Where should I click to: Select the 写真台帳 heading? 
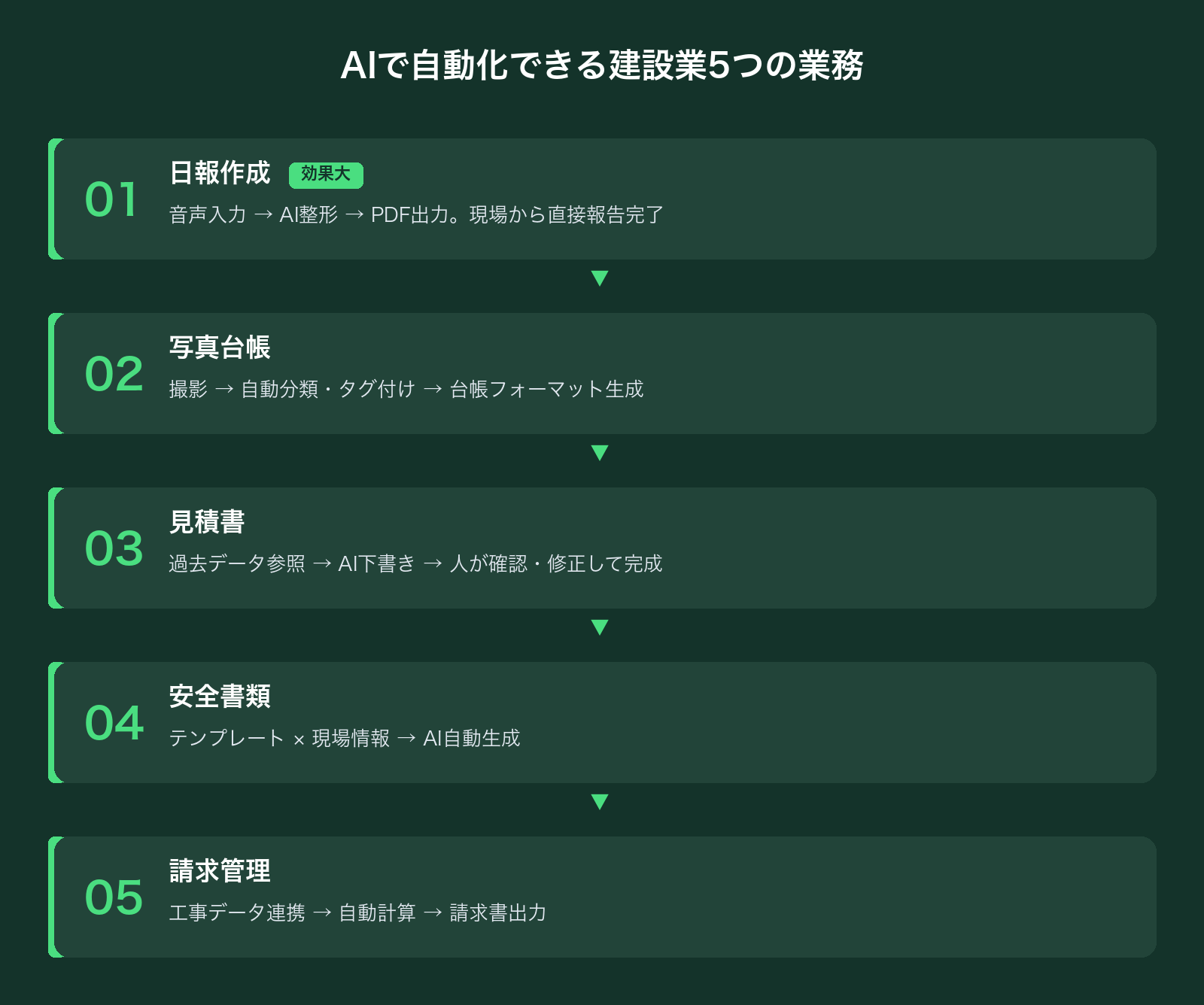(x=220, y=348)
